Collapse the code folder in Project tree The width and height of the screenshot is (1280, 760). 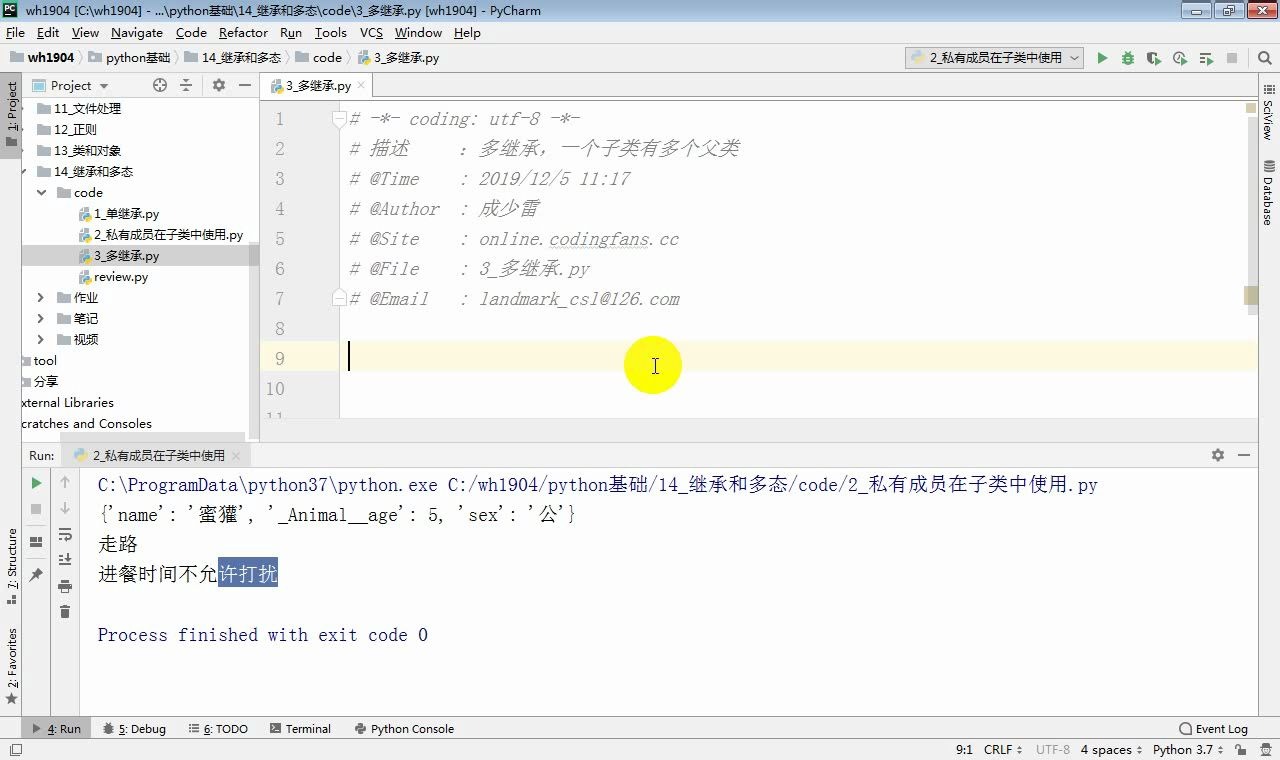[40, 192]
